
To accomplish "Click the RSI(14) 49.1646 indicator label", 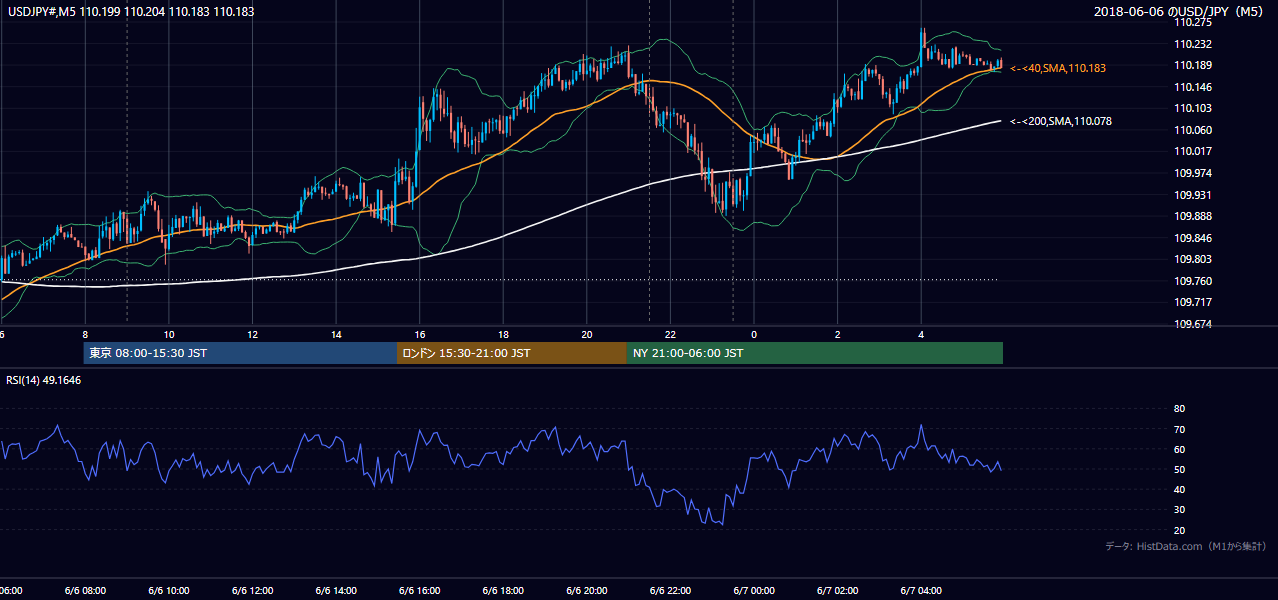I will coord(44,380).
